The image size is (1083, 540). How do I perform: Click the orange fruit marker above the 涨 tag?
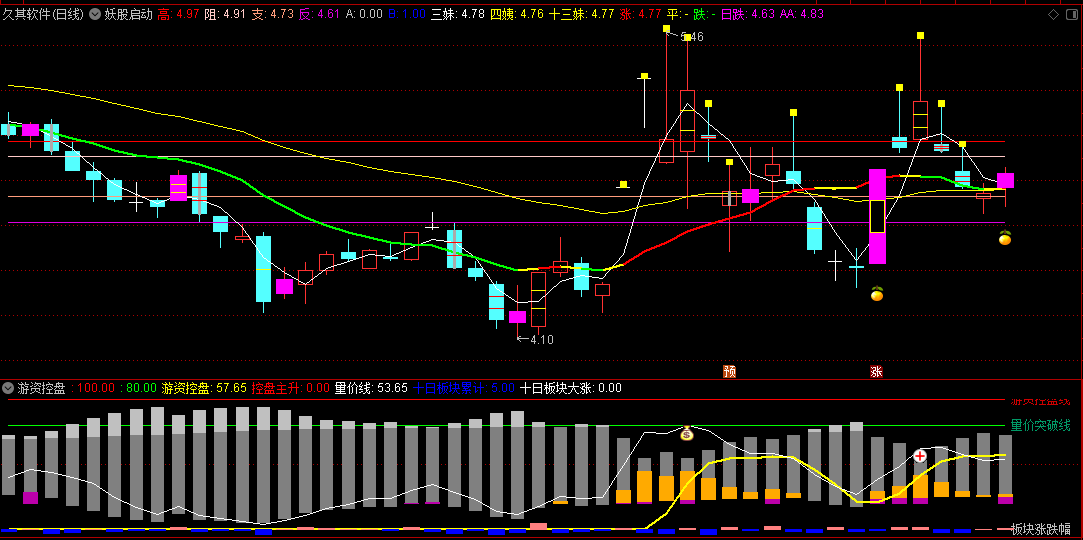point(877,294)
